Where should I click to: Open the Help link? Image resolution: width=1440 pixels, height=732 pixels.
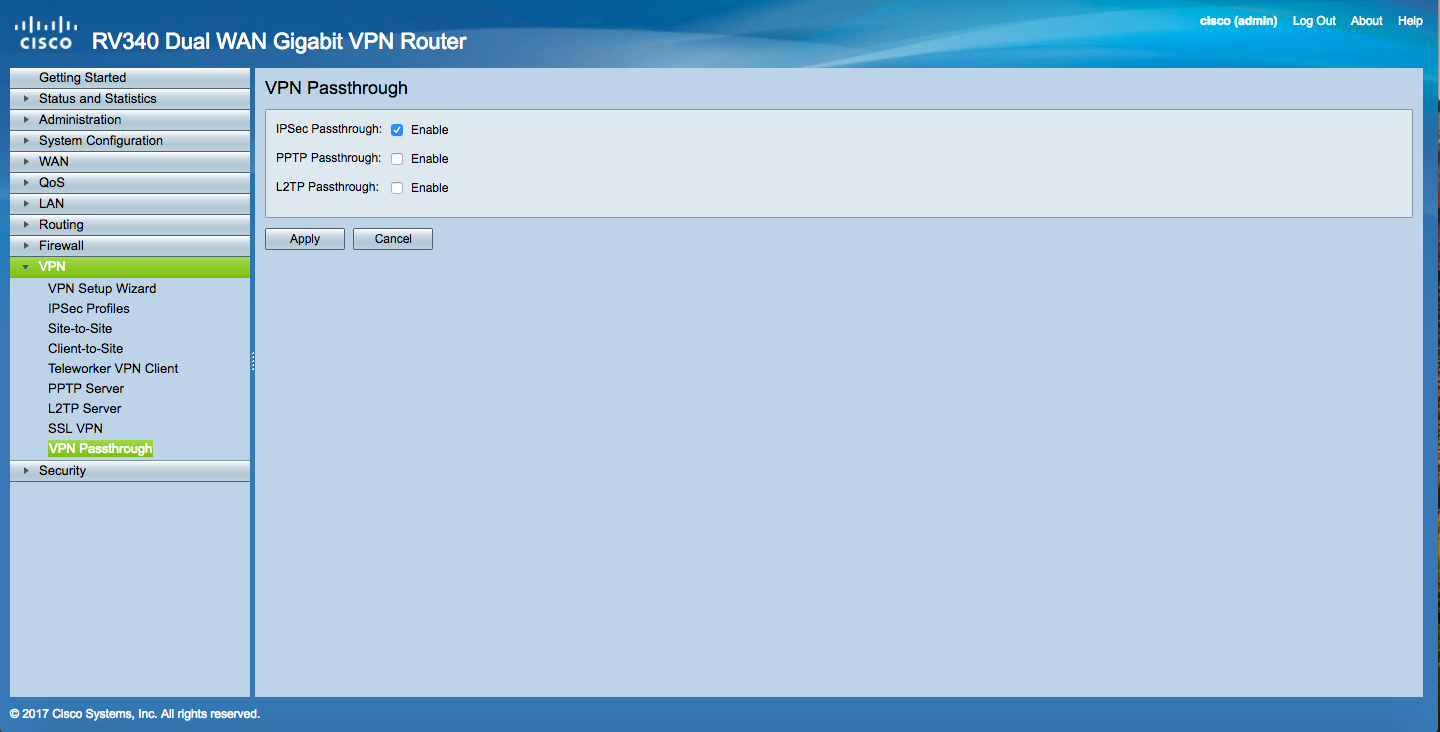tap(1410, 21)
